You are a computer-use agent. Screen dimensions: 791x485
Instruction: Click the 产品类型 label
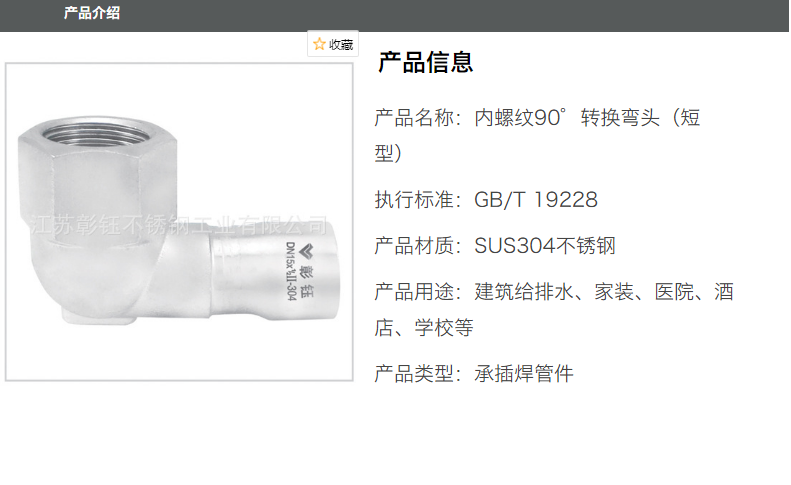pyautogui.click(x=414, y=374)
